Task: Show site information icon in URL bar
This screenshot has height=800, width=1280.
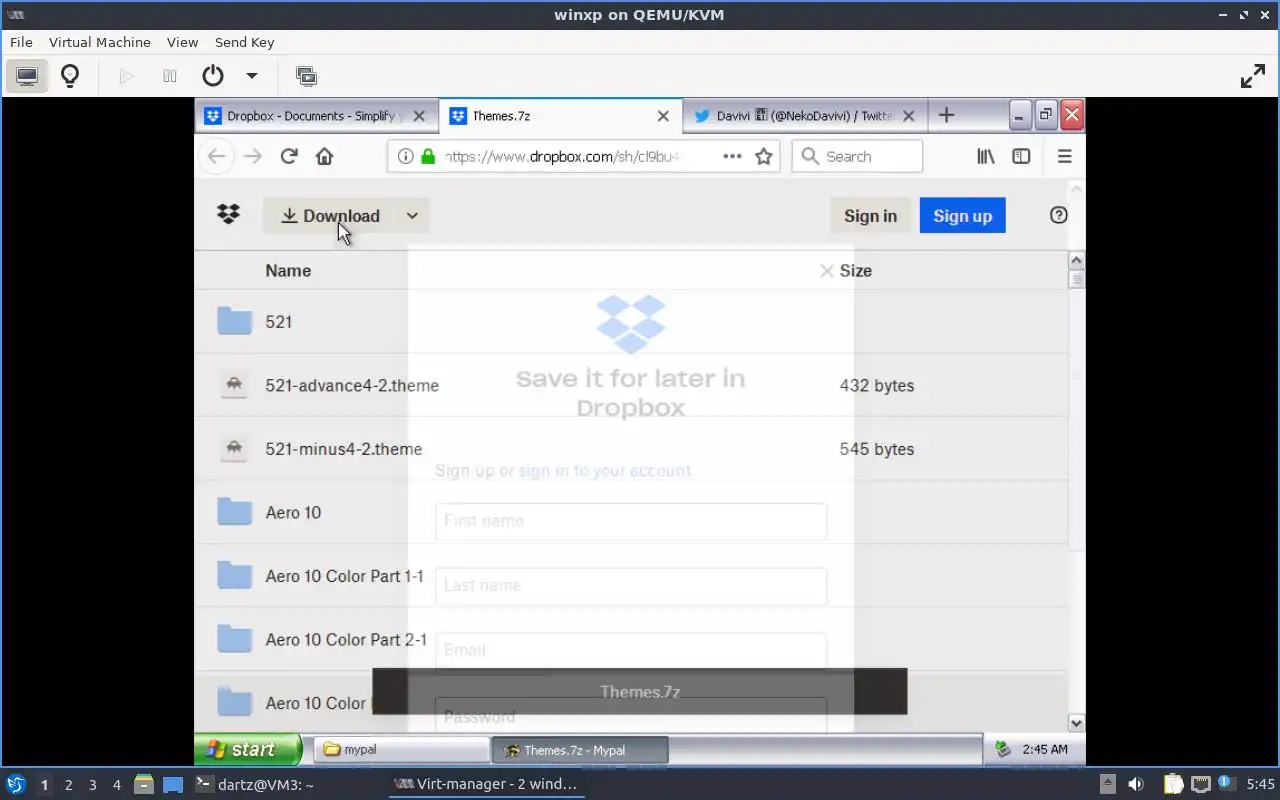Action: 405,156
